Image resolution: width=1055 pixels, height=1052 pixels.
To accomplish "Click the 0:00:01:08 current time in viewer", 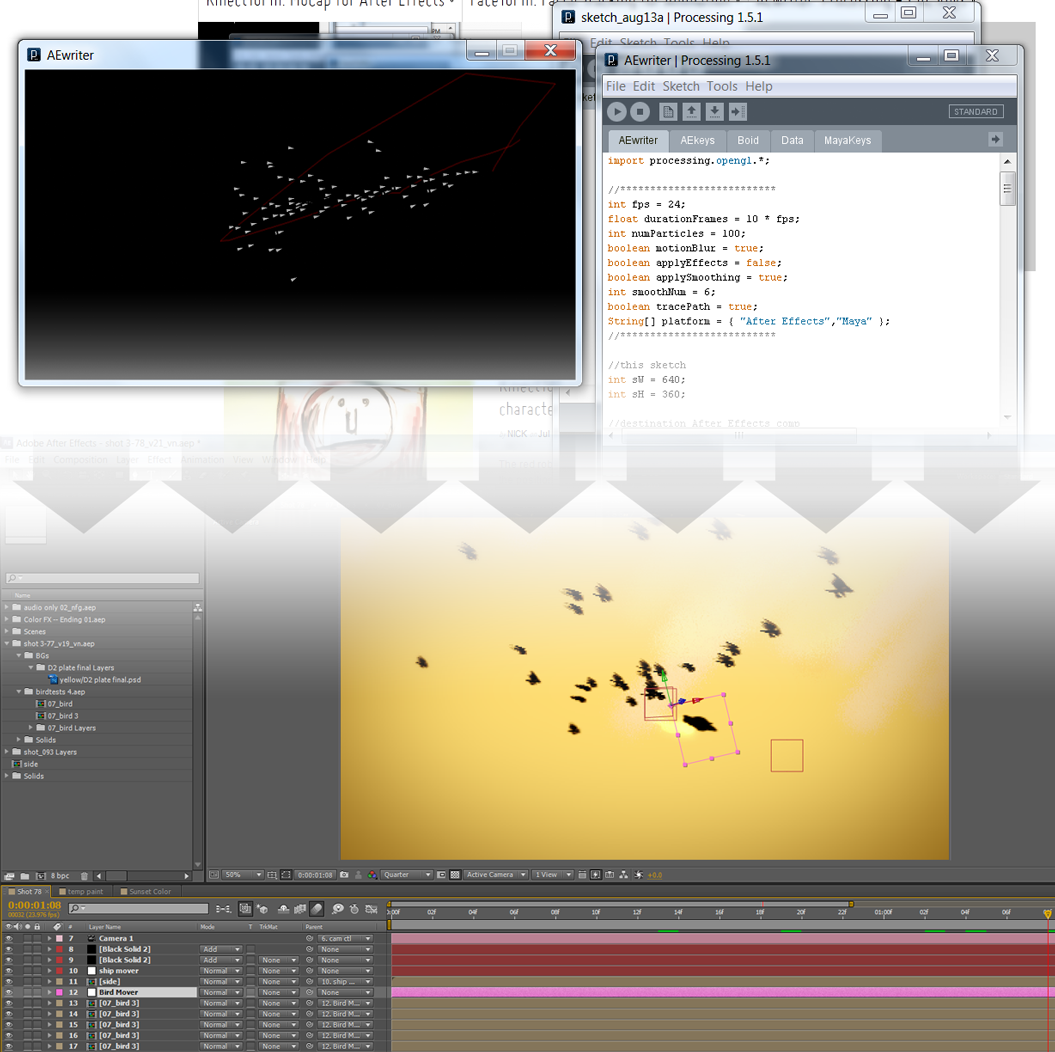I will point(315,875).
